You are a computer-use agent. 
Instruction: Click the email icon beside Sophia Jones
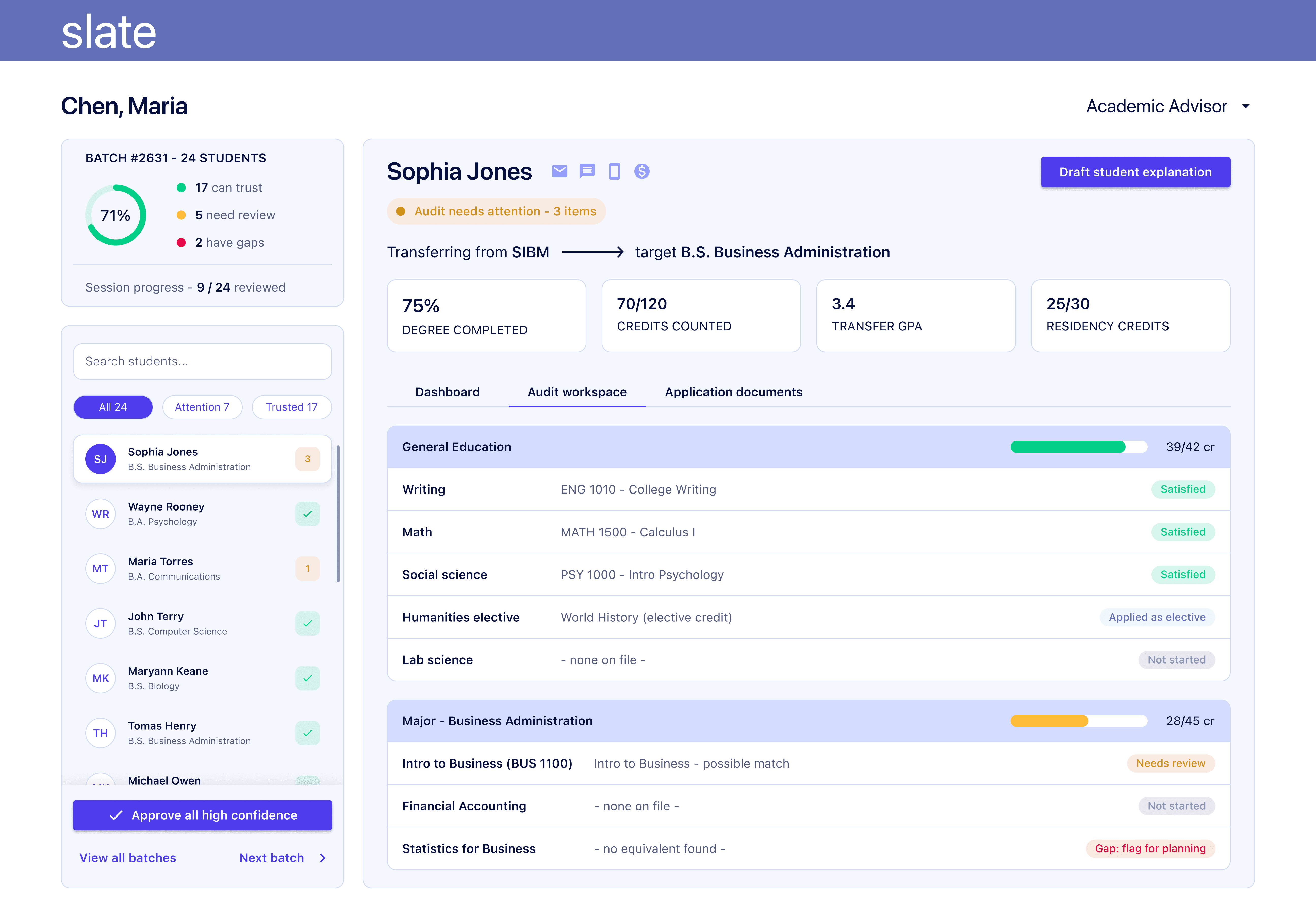[560, 171]
